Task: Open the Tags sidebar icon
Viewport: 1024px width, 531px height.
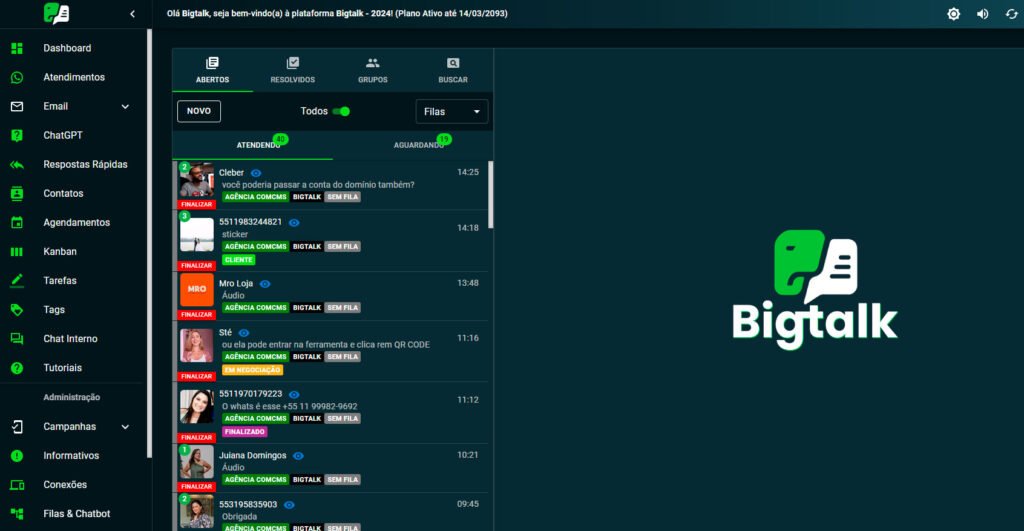Action: tap(17, 310)
